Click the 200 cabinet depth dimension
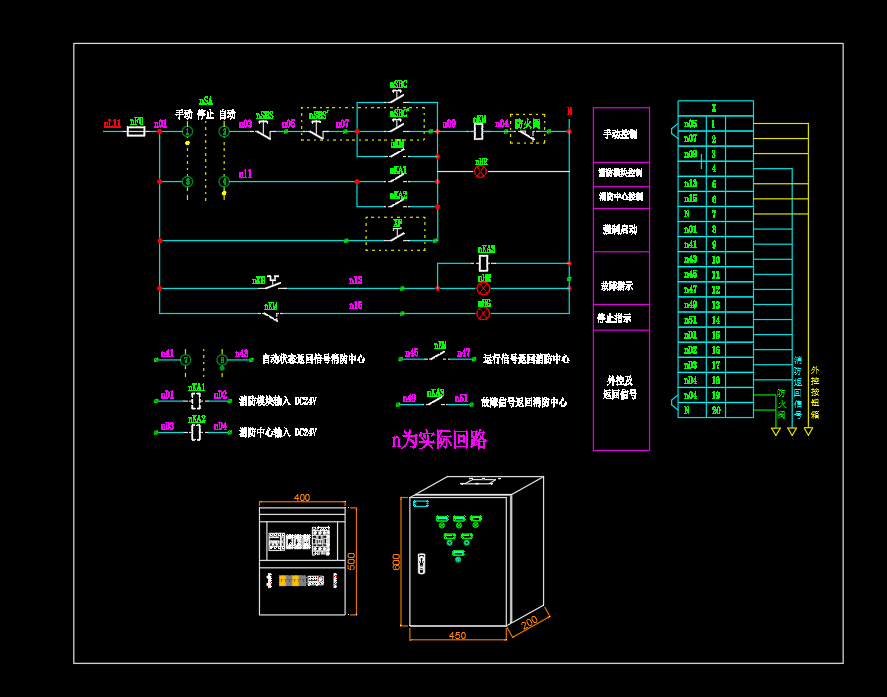 (x=529, y=623)
